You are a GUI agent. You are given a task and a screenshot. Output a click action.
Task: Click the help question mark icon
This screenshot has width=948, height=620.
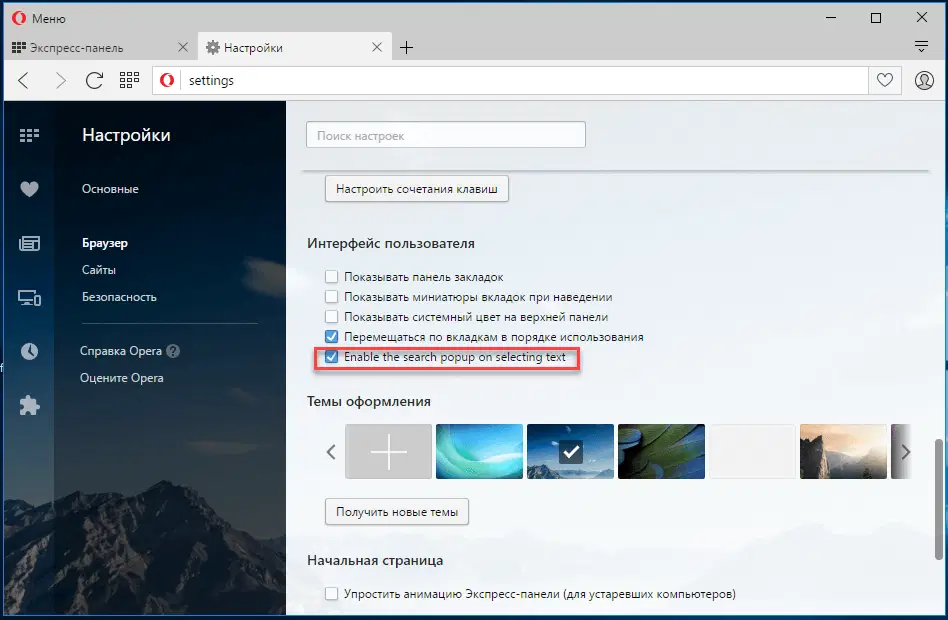(173, 351)
